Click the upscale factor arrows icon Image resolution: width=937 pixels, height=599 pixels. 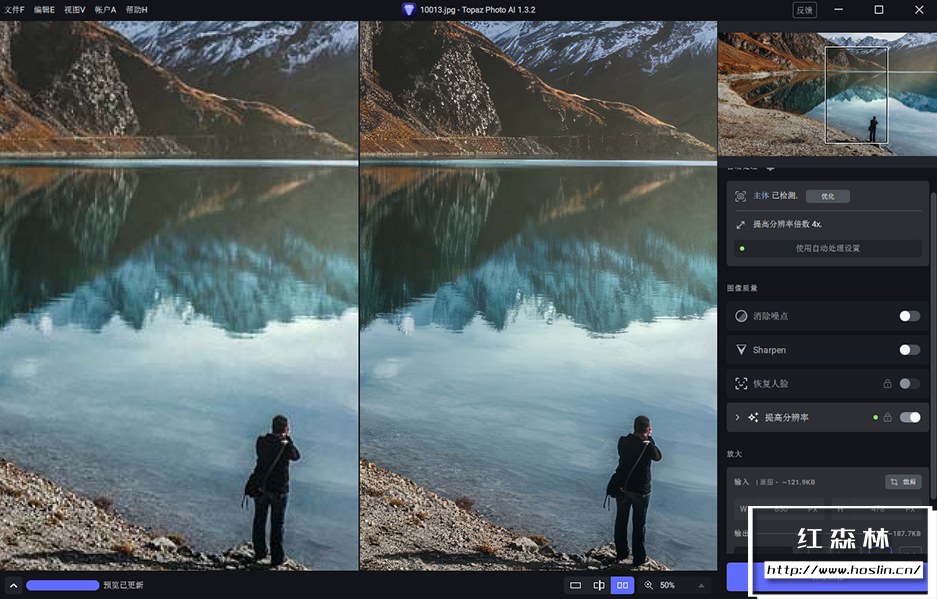[x=740, y=225]
